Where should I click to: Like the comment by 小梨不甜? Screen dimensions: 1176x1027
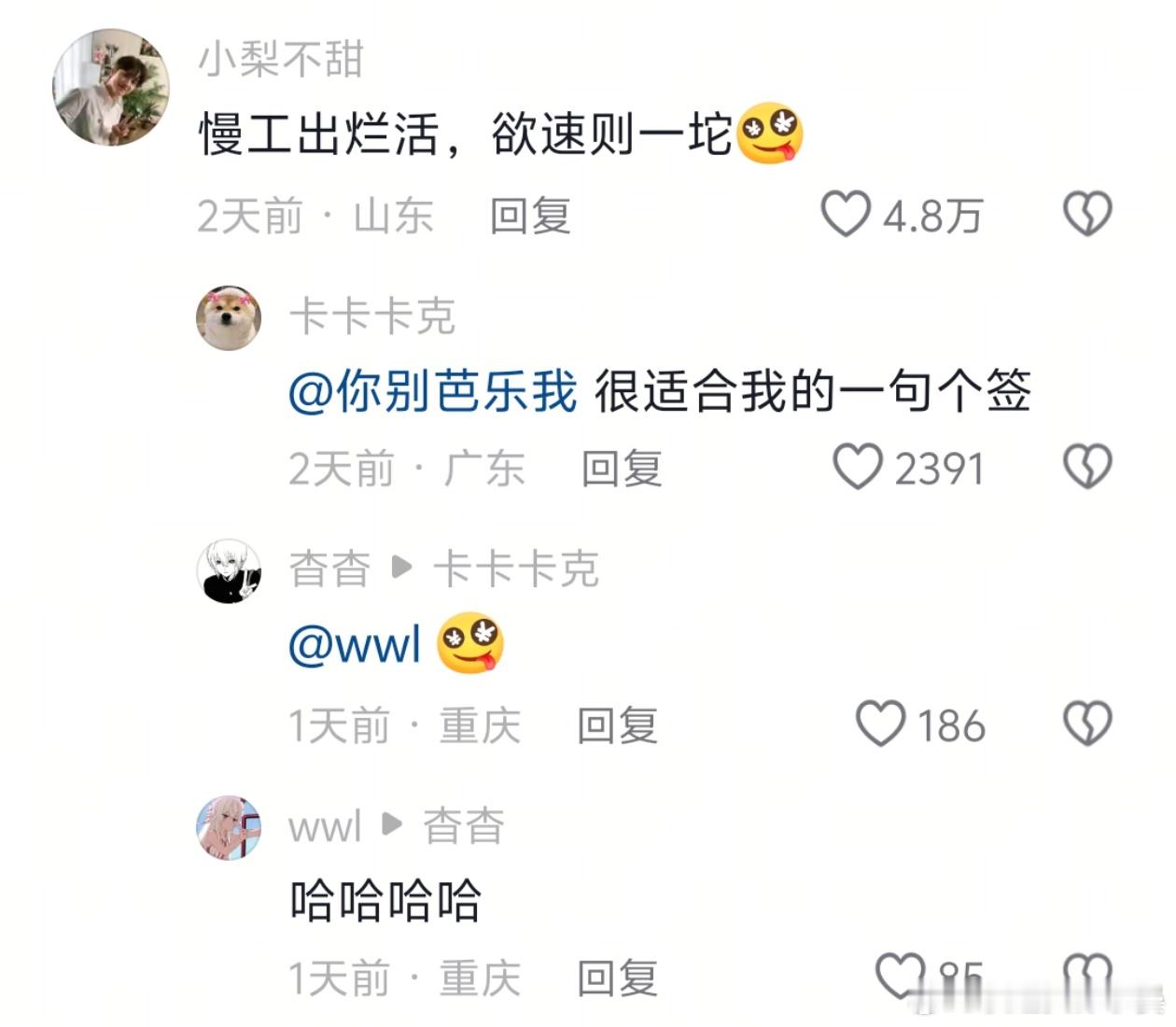846,214
